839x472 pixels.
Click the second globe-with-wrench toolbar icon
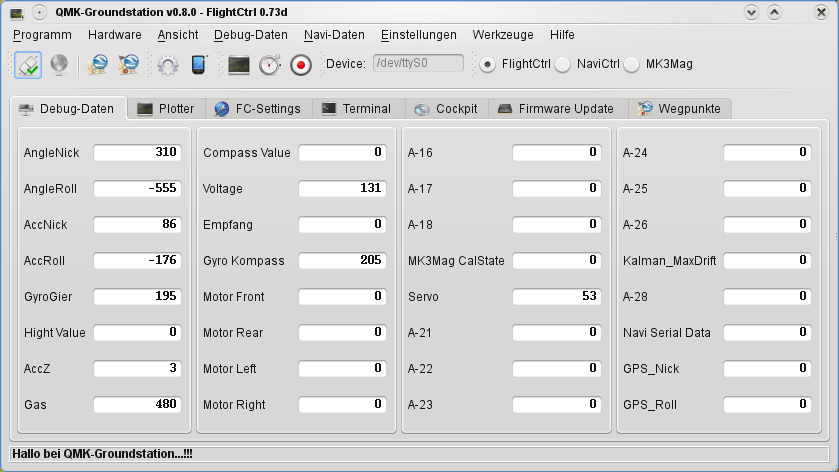click(128, 64)
